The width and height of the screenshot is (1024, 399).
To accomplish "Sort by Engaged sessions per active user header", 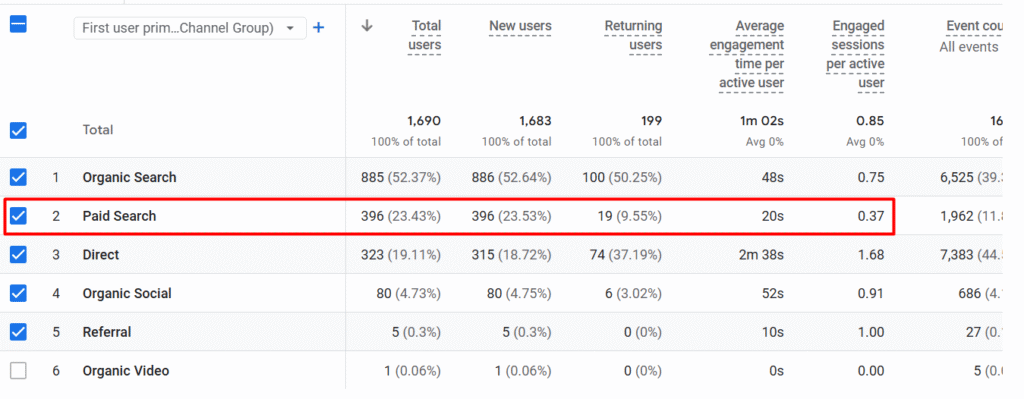I will [x=856, y=54].
